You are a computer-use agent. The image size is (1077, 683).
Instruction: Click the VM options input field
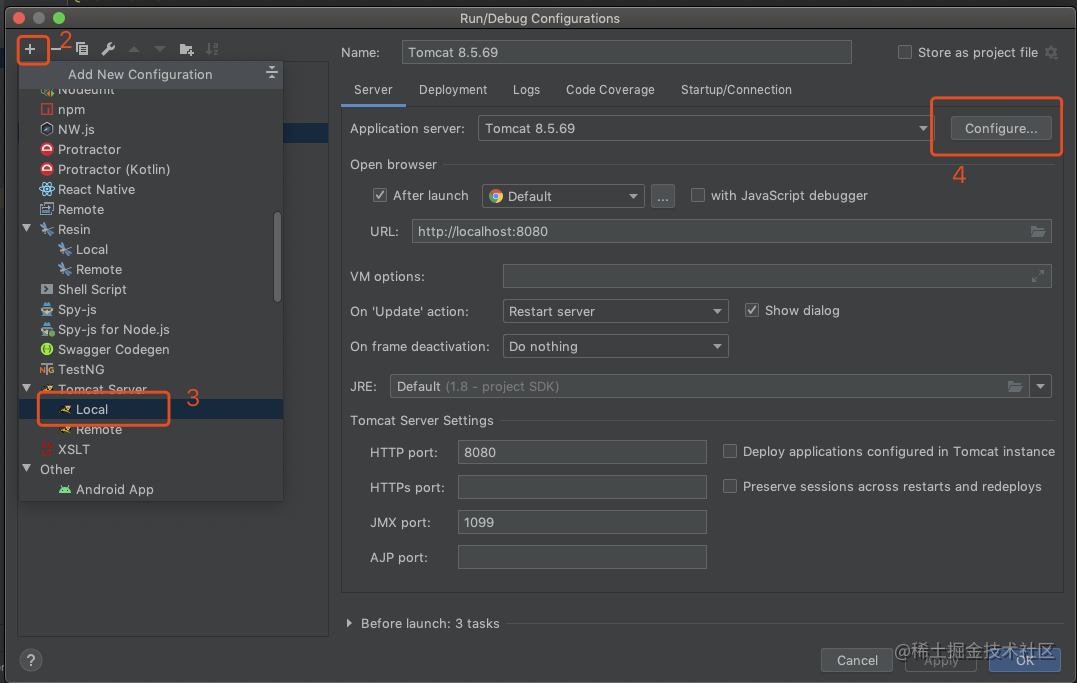pyautogui.click(x=777, y=276)
